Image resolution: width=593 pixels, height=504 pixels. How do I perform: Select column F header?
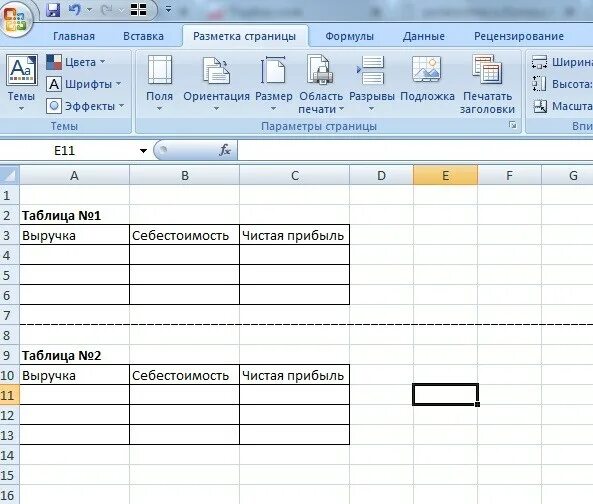pos(509,175)
